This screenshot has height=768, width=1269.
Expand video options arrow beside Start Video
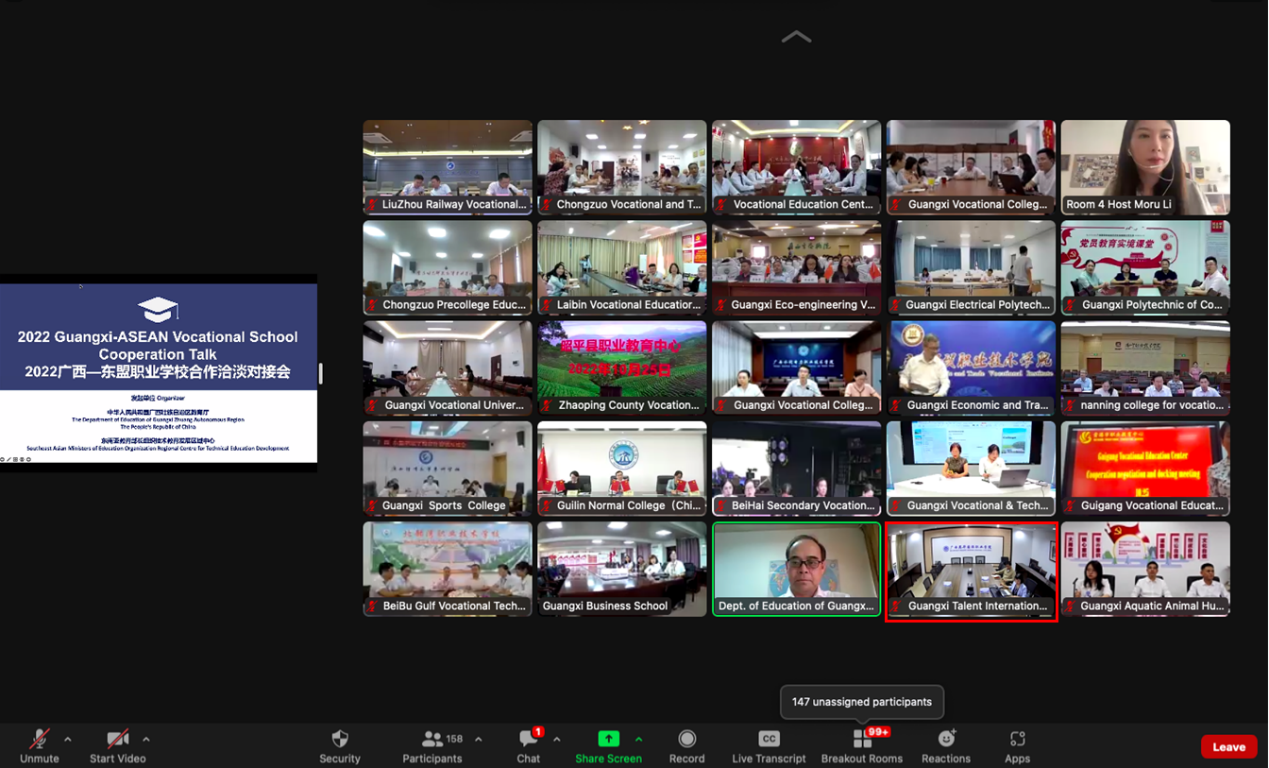point(146,740)
